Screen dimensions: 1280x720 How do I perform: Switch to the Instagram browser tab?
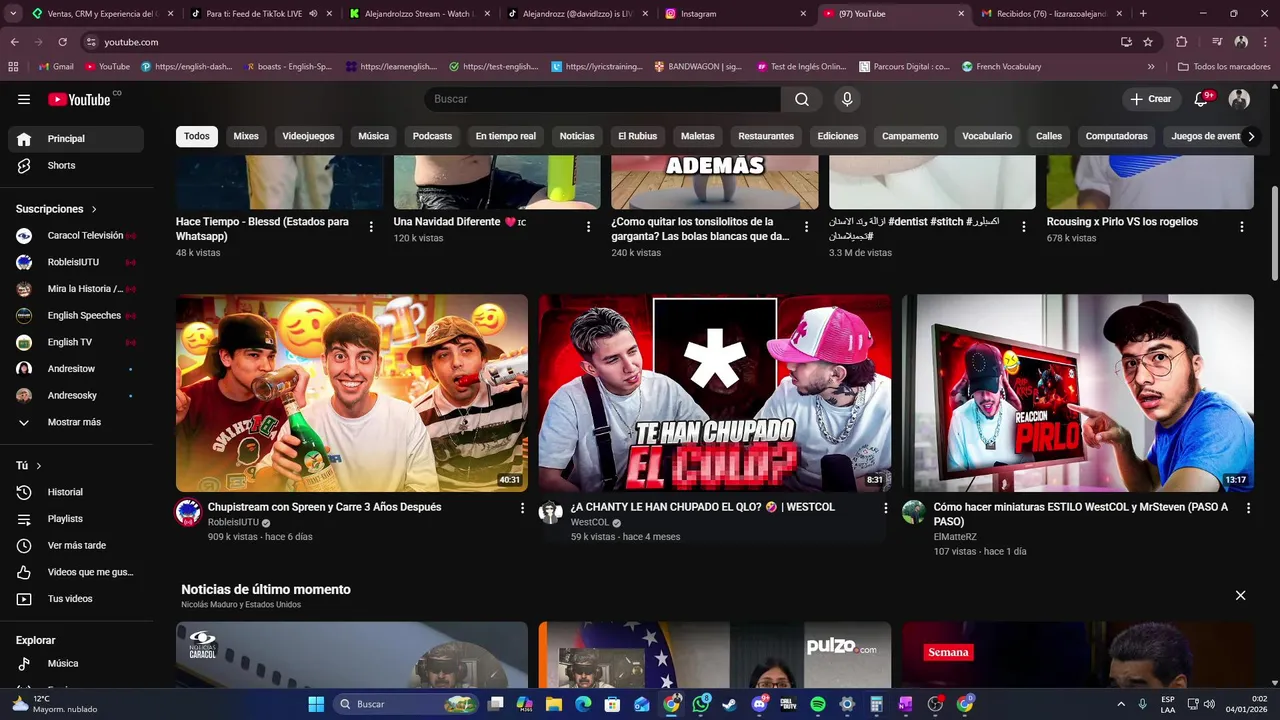(x=736, y=14)
